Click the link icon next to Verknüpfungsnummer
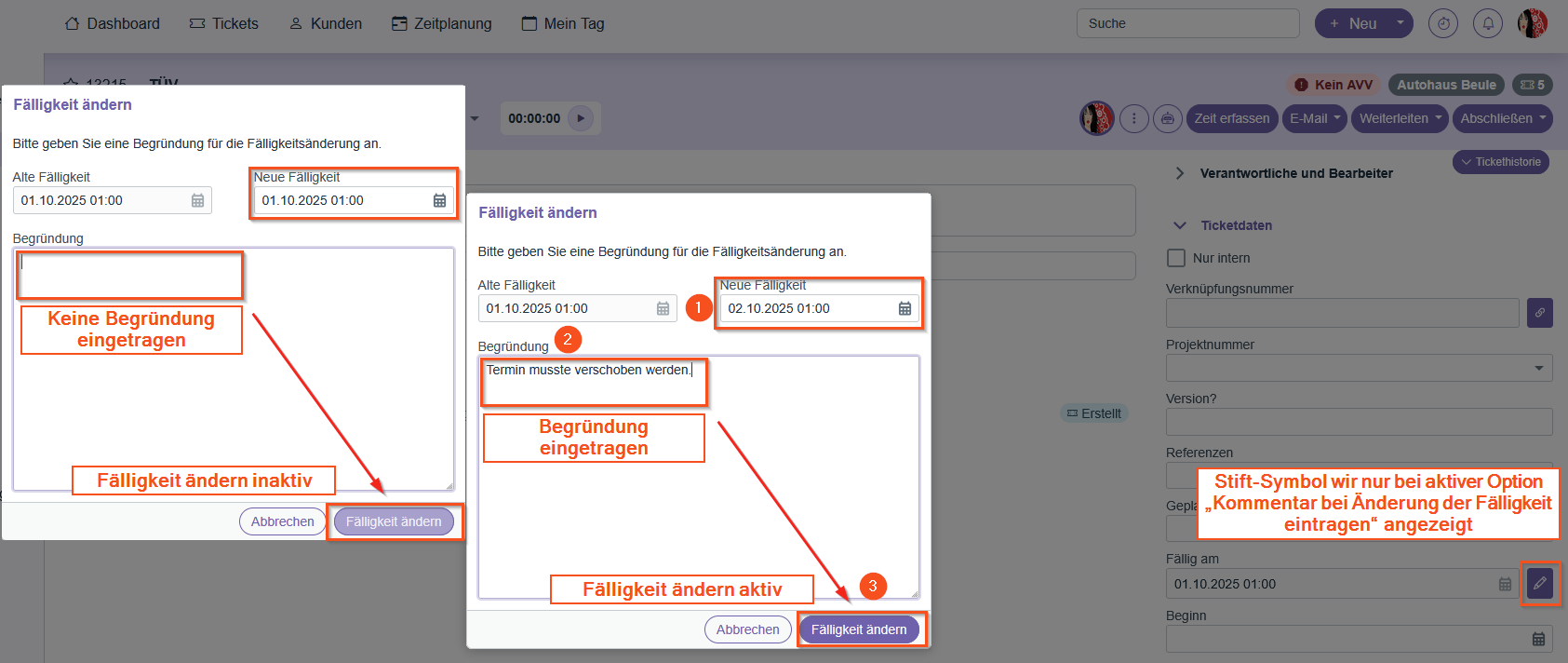 (x=1540, y=313)
